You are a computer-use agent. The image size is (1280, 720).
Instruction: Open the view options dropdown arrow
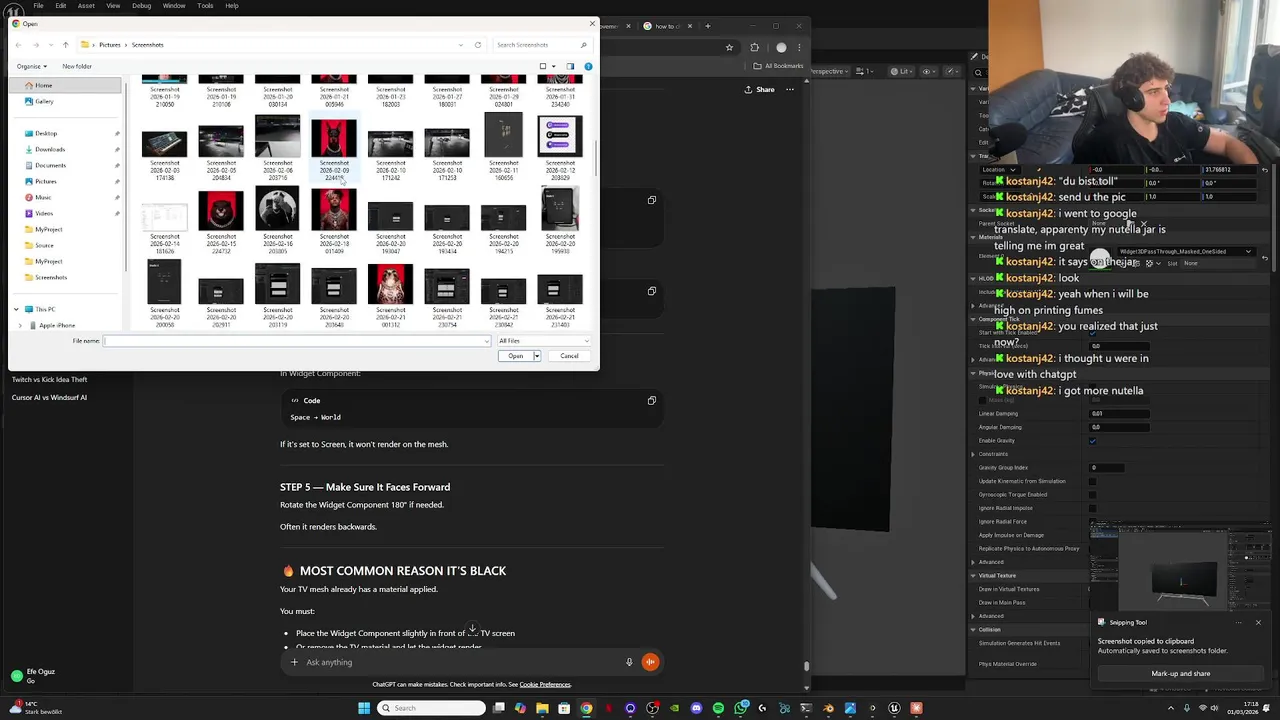553,66
